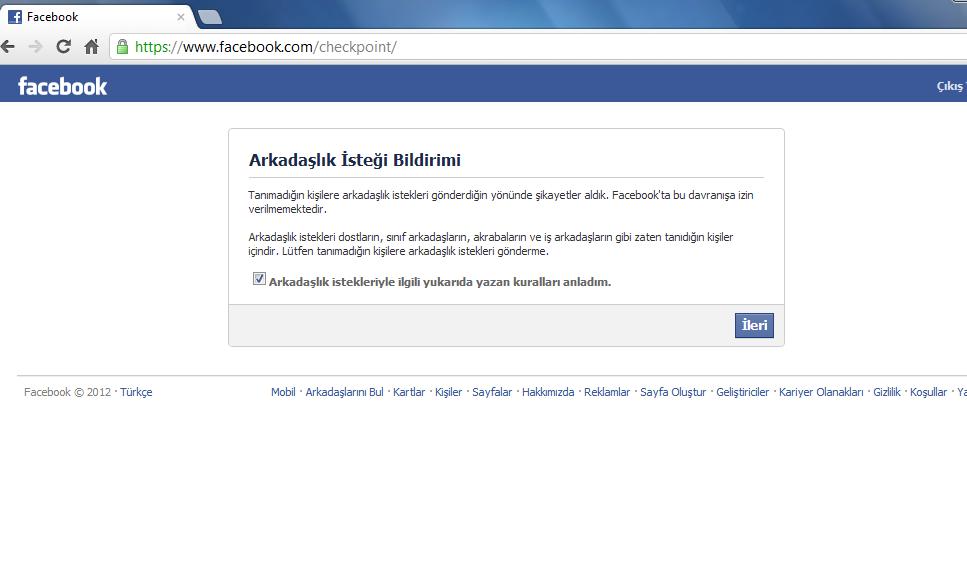Click the facebook logo in header
Viewport: 967px width, 570px height.
tap(62, 86)
